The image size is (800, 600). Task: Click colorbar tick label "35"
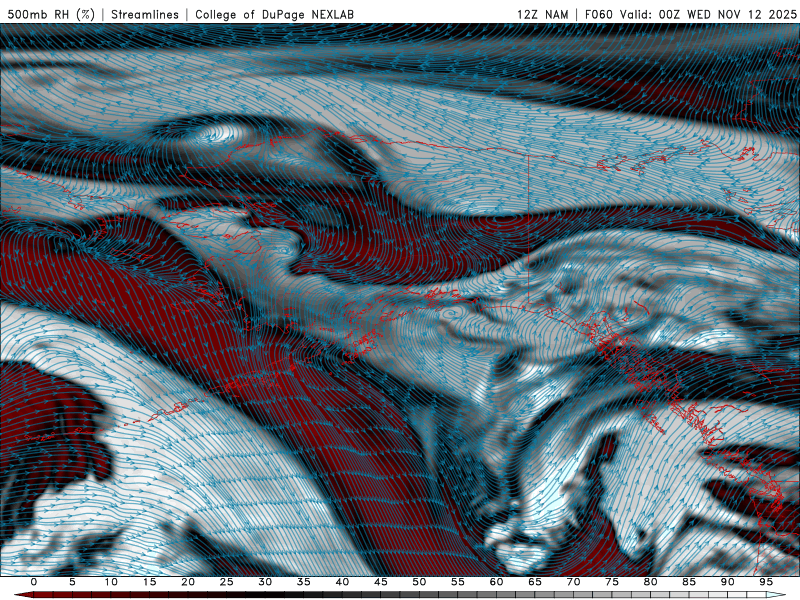pos(304,582)
